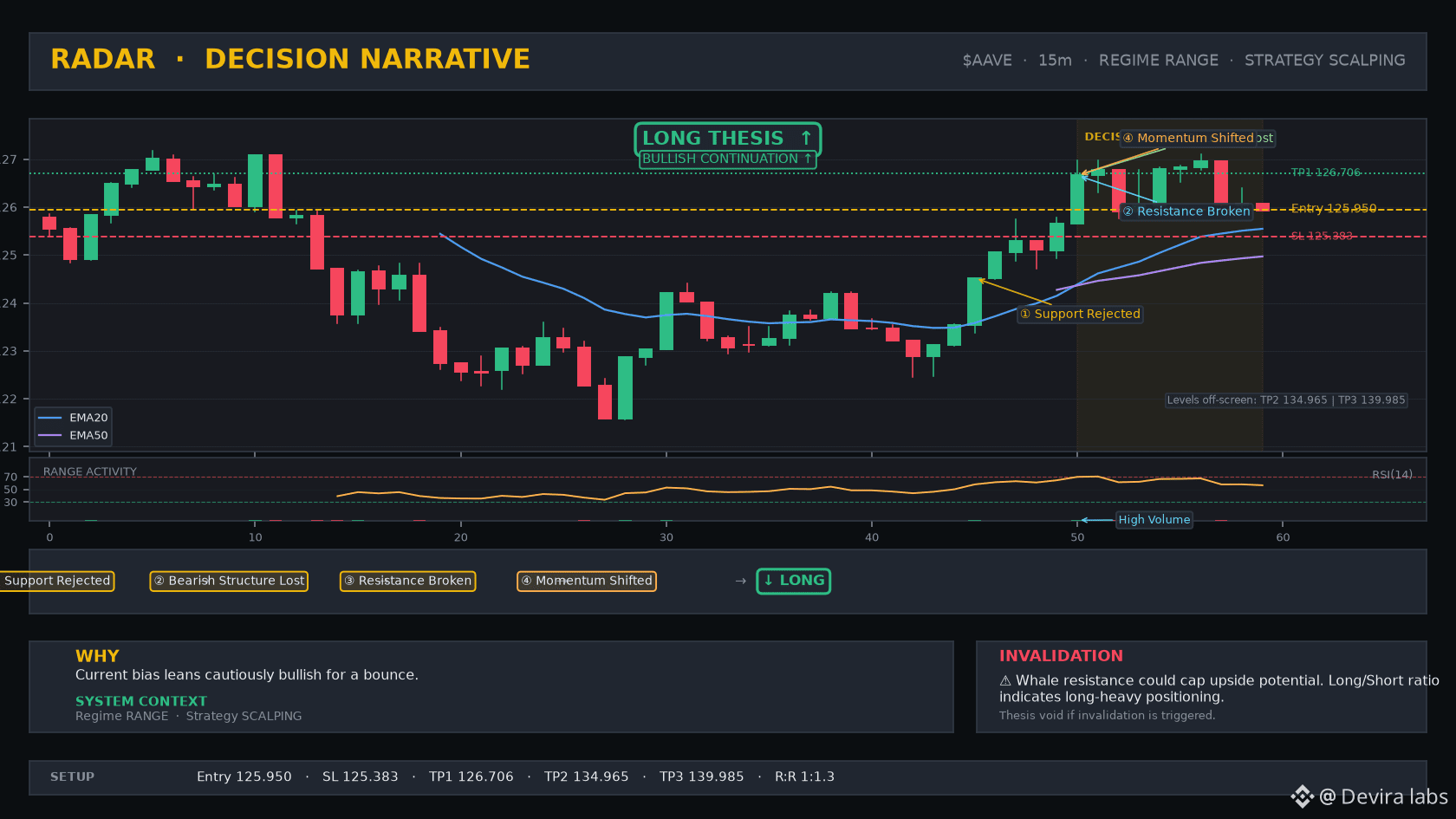The height and width of the screenshot is (819, 1456).
Task: Click the 'Current bias leans cautiously bullish' sentence
Action: [x=247, y=675]
